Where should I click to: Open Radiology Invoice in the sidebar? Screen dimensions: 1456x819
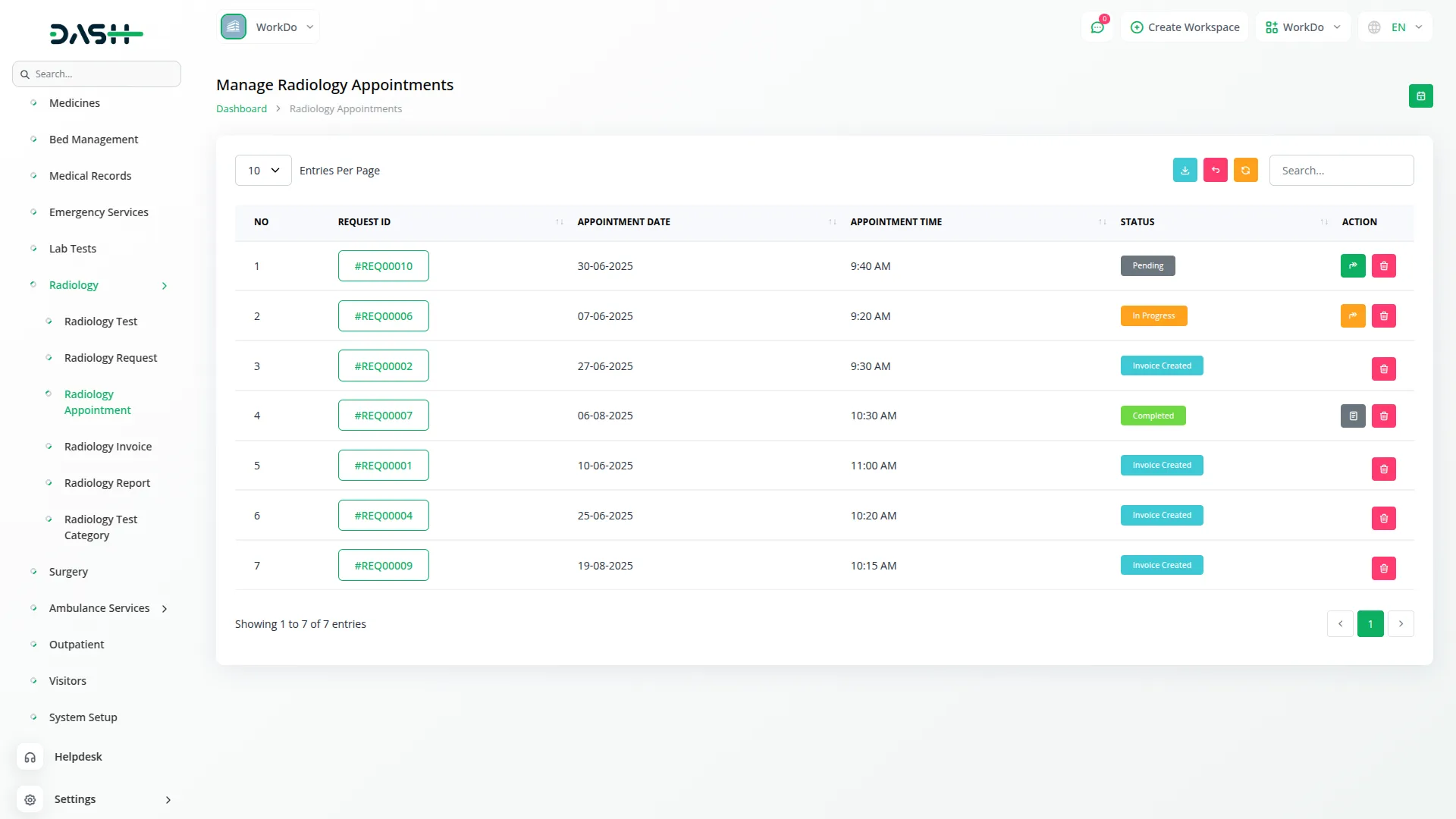(108, 447)
